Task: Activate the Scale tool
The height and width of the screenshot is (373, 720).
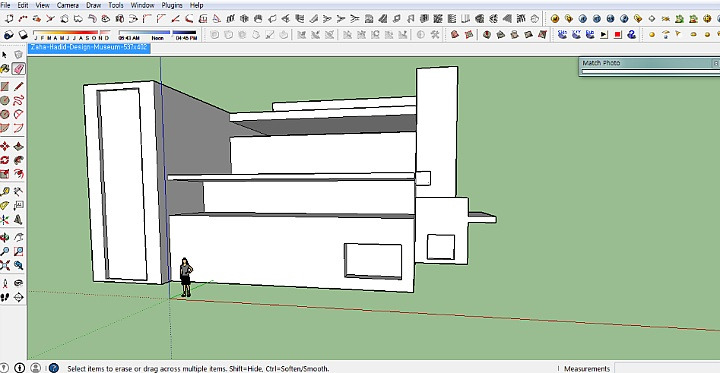Action: click(x=5, y=174)
